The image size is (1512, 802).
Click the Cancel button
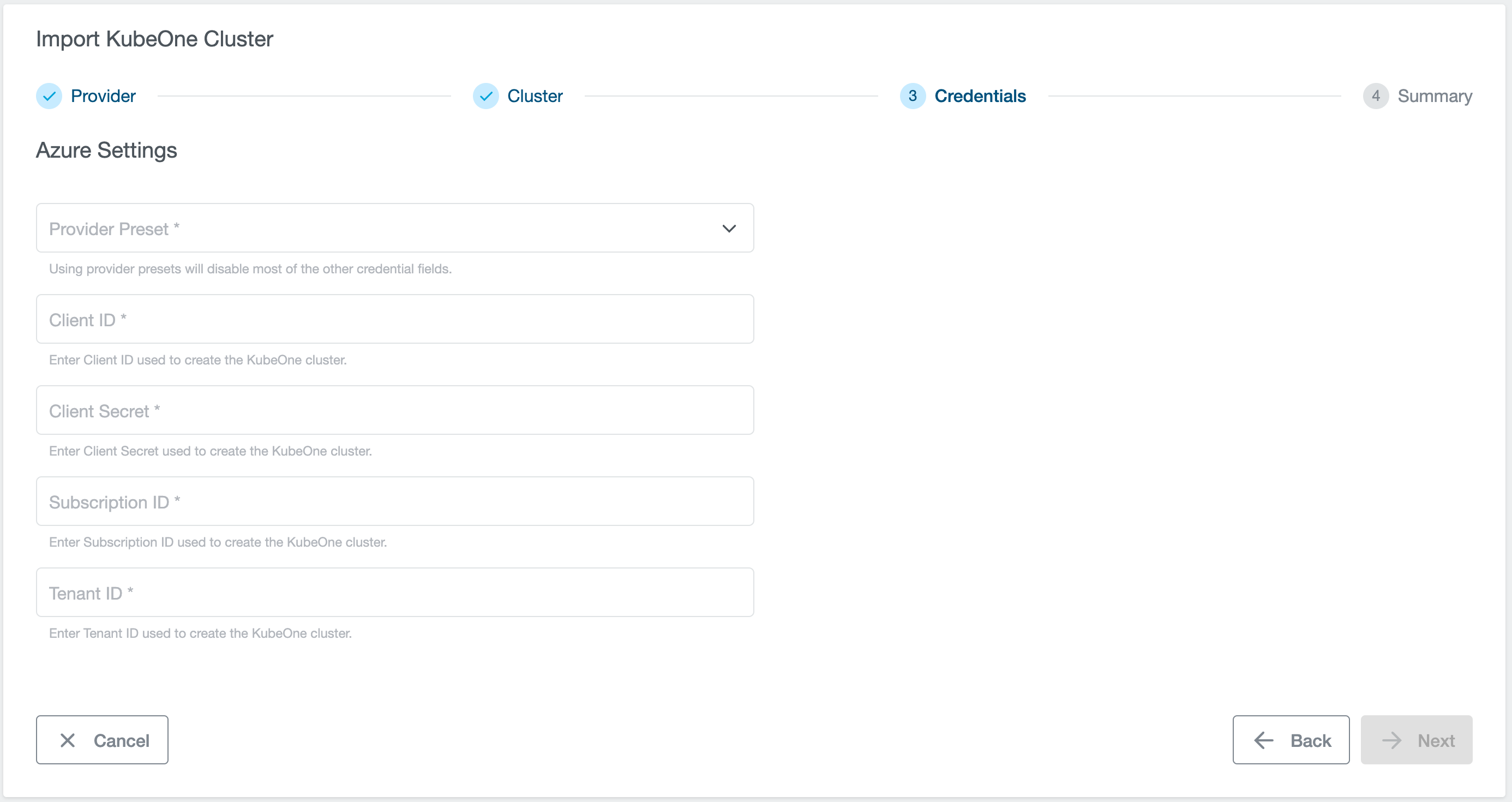[101, 740]
